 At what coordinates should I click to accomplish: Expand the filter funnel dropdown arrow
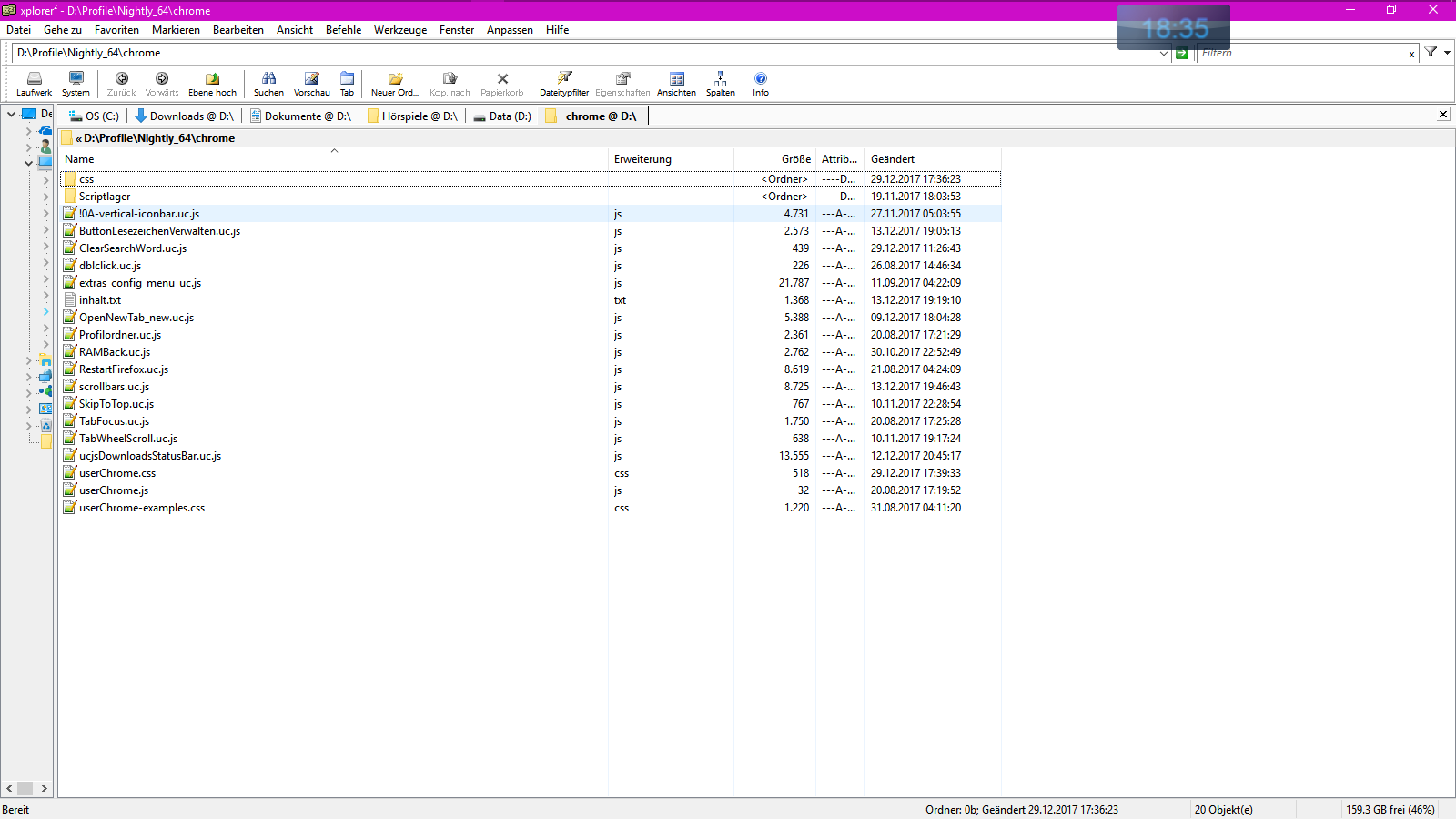click(x=1447, y=53)
